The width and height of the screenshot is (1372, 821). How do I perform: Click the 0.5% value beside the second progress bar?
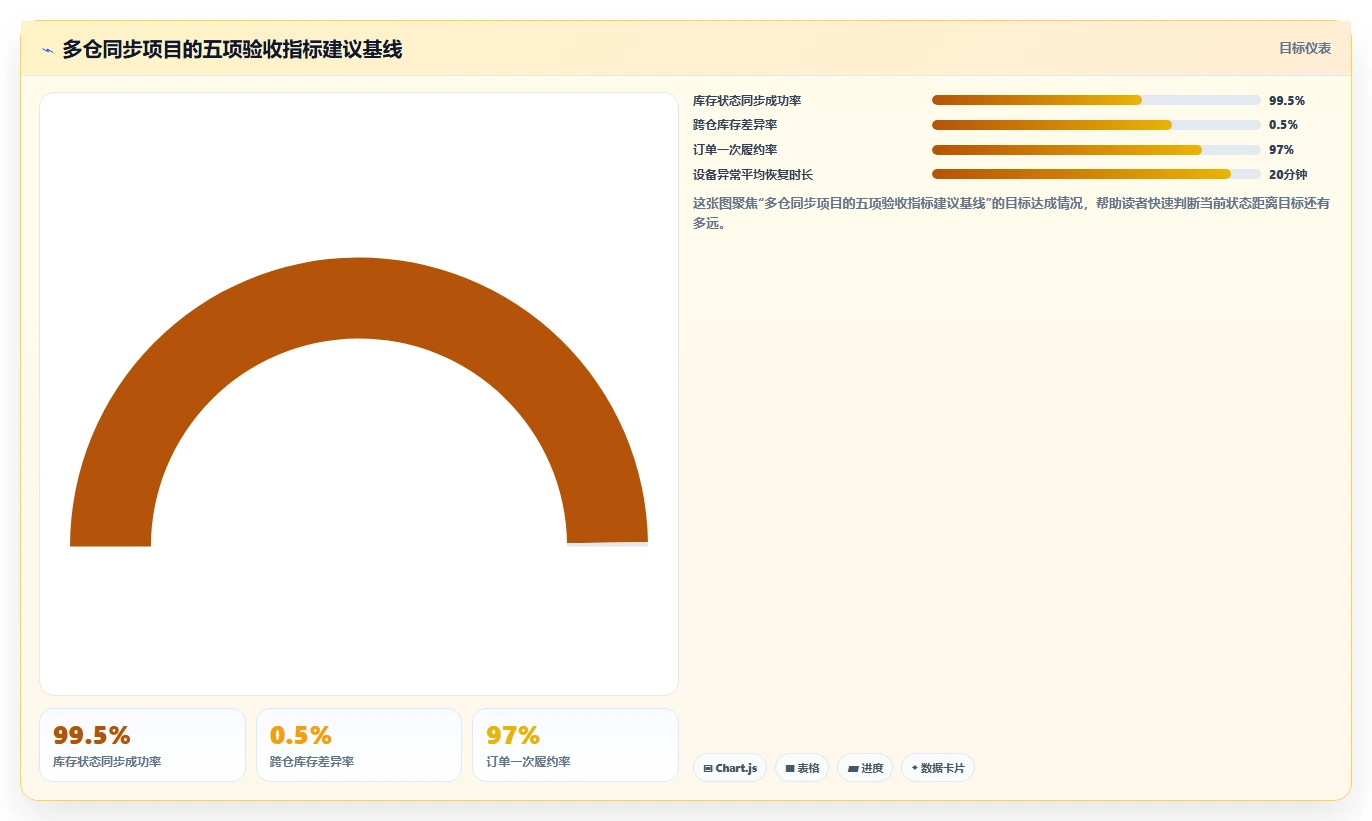point(1283,125)
